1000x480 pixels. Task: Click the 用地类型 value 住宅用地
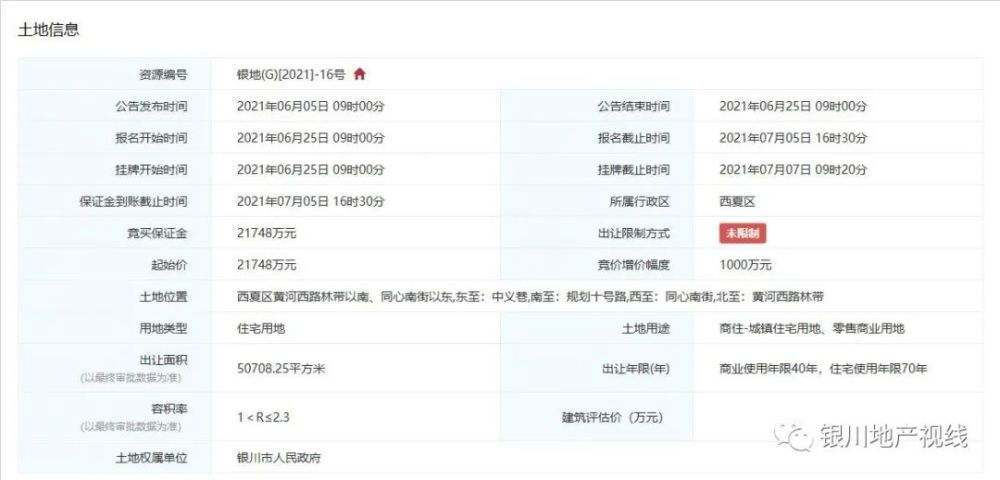261,329
